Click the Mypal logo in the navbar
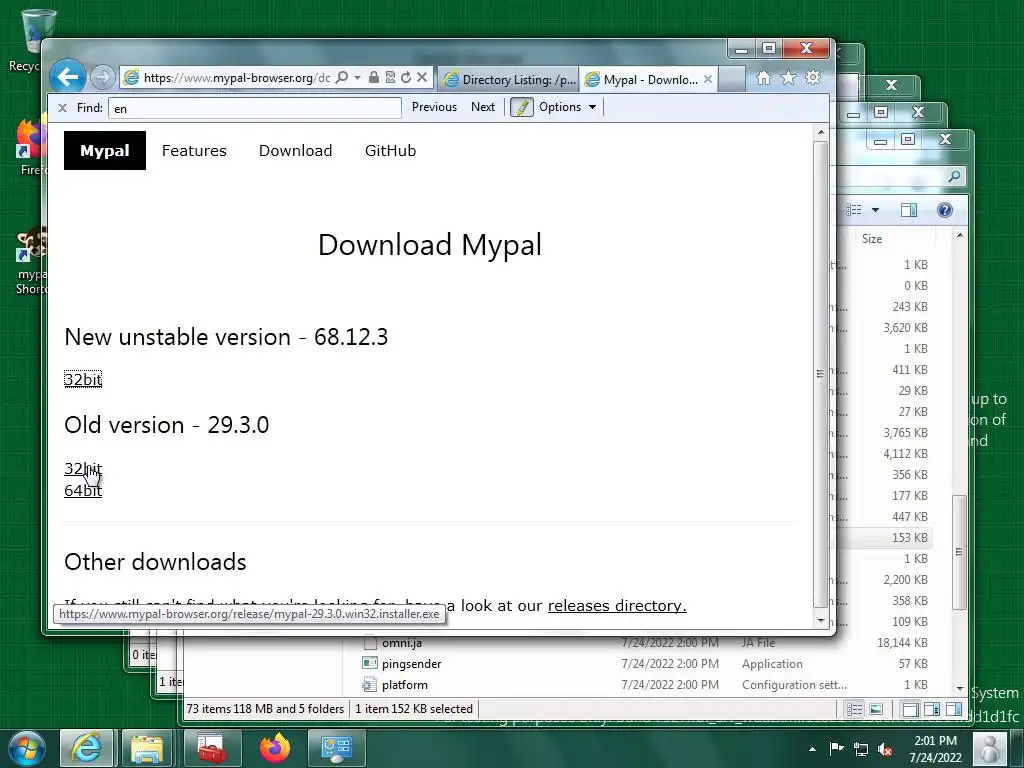This screenshot has height=768, width=1024. 104,150
